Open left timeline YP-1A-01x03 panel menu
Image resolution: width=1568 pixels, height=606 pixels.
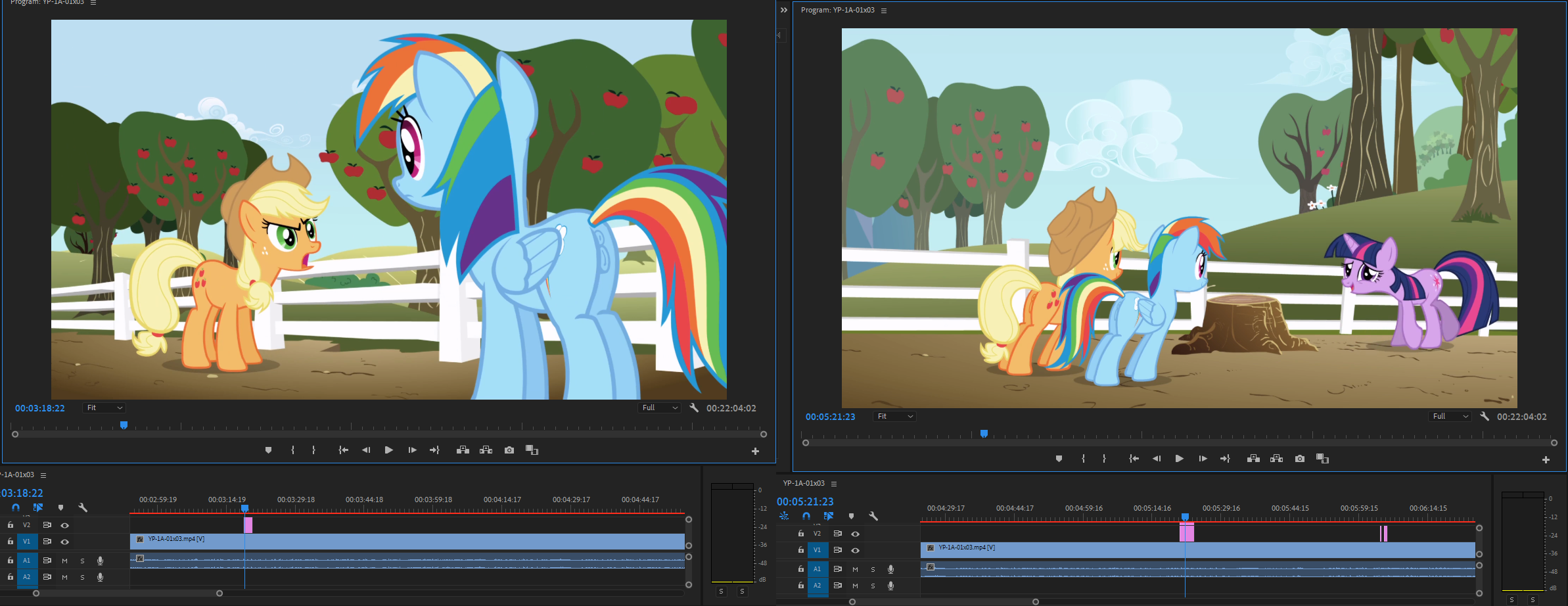pos(43,475)
